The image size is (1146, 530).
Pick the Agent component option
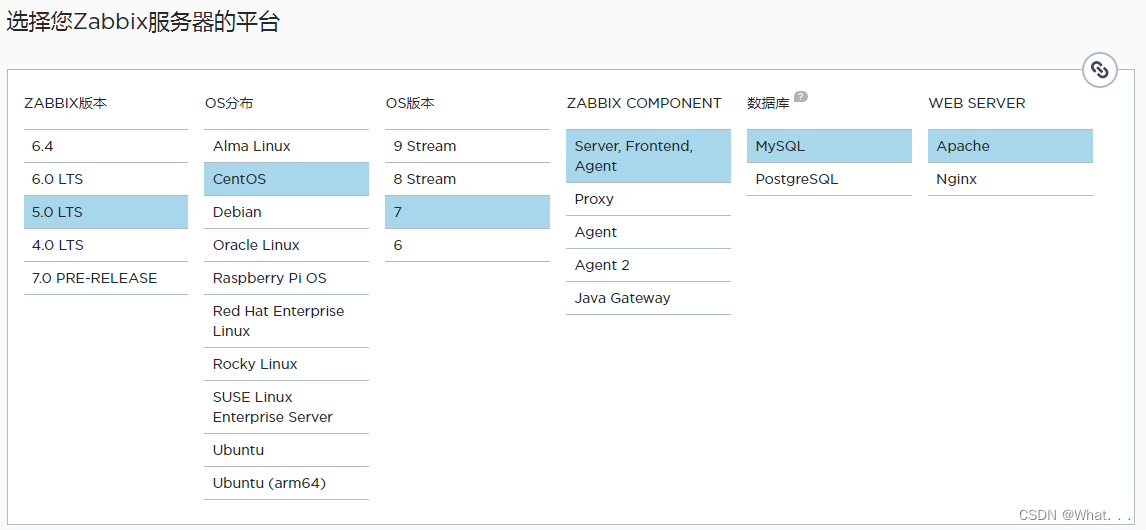pyautogui.click(x=648, y=232)
